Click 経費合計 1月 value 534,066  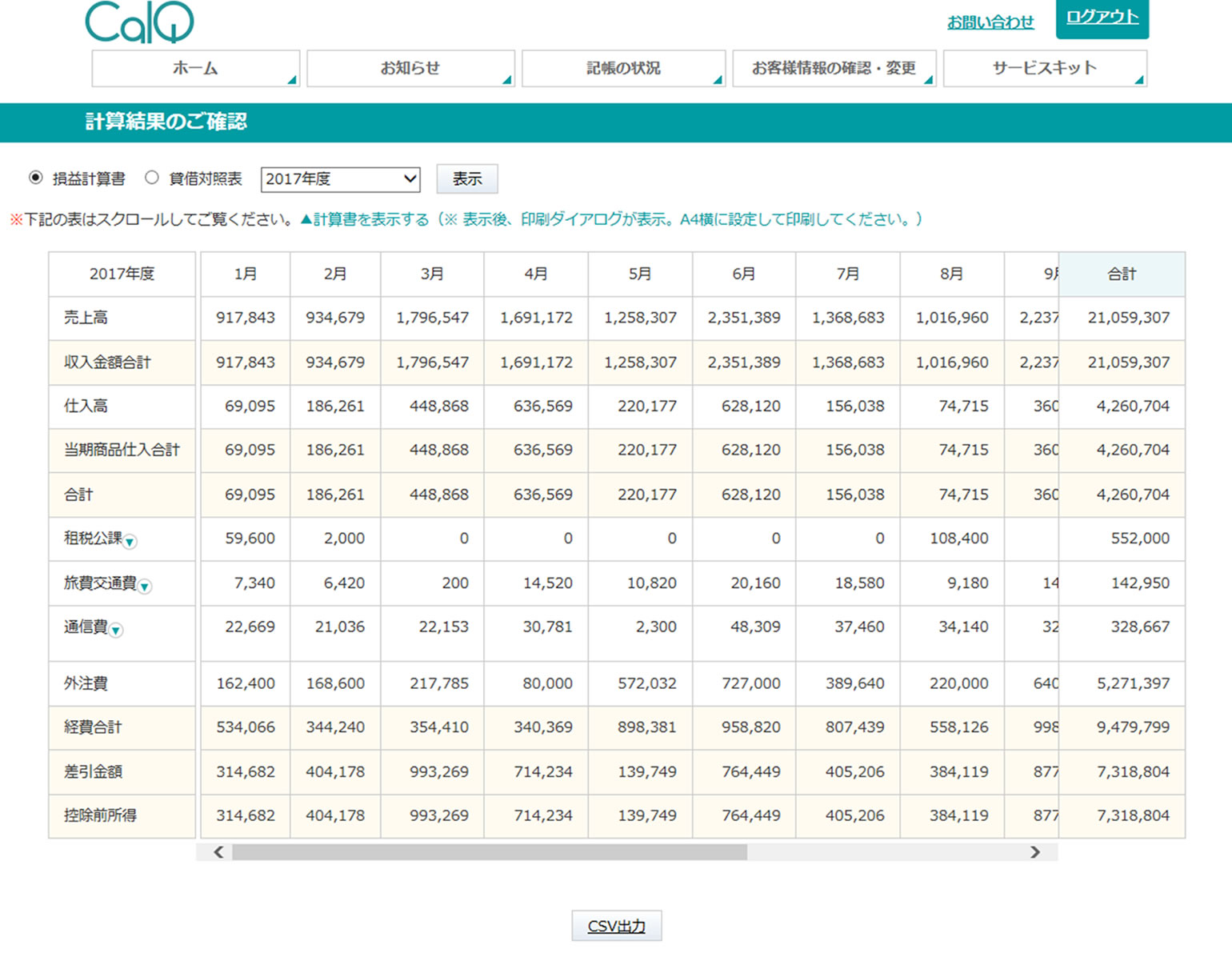246,727
